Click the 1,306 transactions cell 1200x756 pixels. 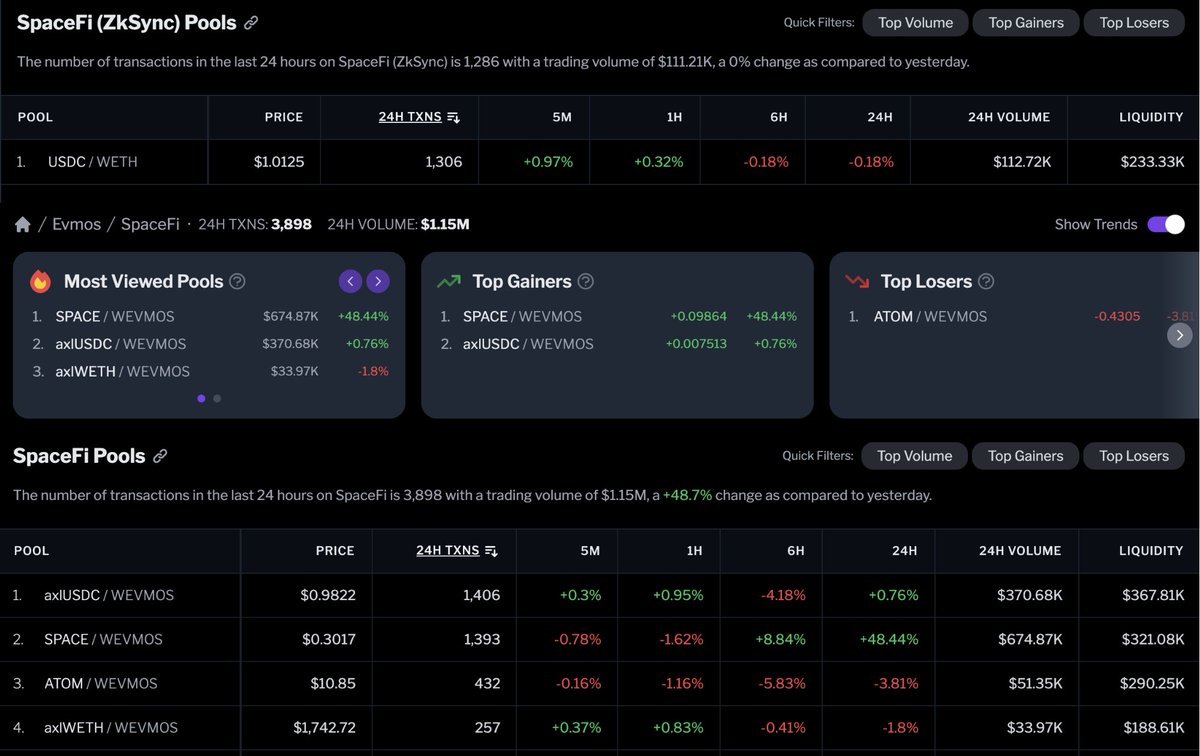[x=444, y=161]
